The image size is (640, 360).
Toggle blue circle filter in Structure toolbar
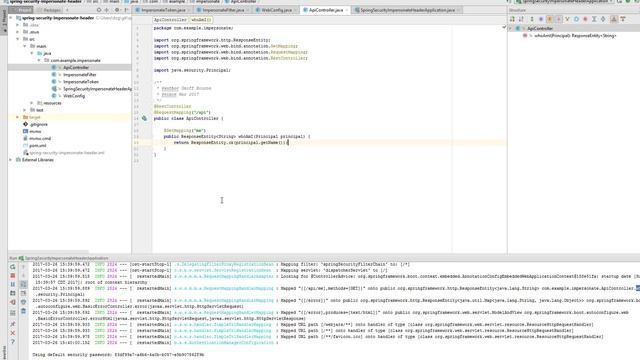click(576, 19)
